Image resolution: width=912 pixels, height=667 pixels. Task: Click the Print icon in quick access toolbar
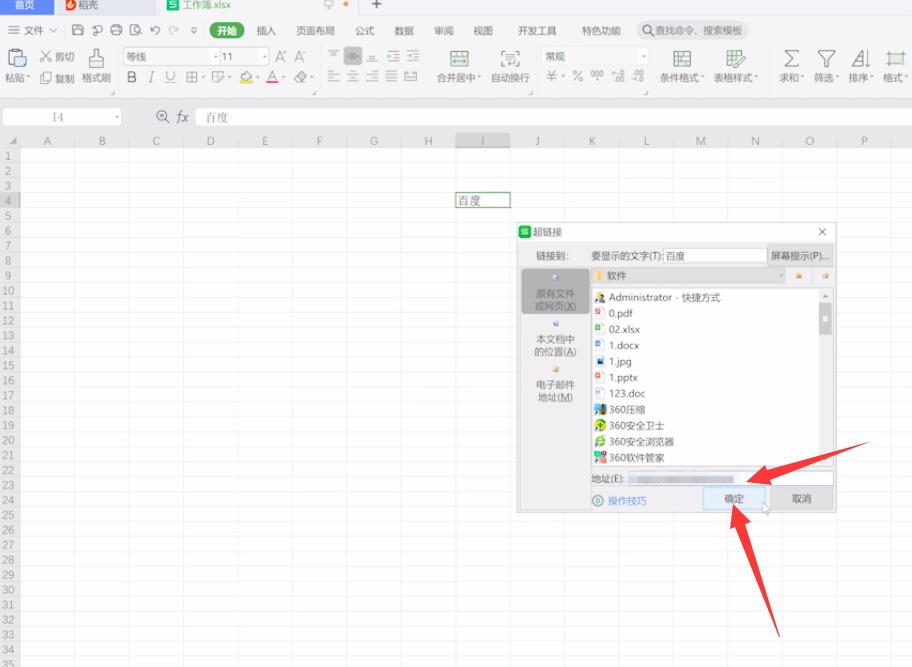click(x=116, y=30)
